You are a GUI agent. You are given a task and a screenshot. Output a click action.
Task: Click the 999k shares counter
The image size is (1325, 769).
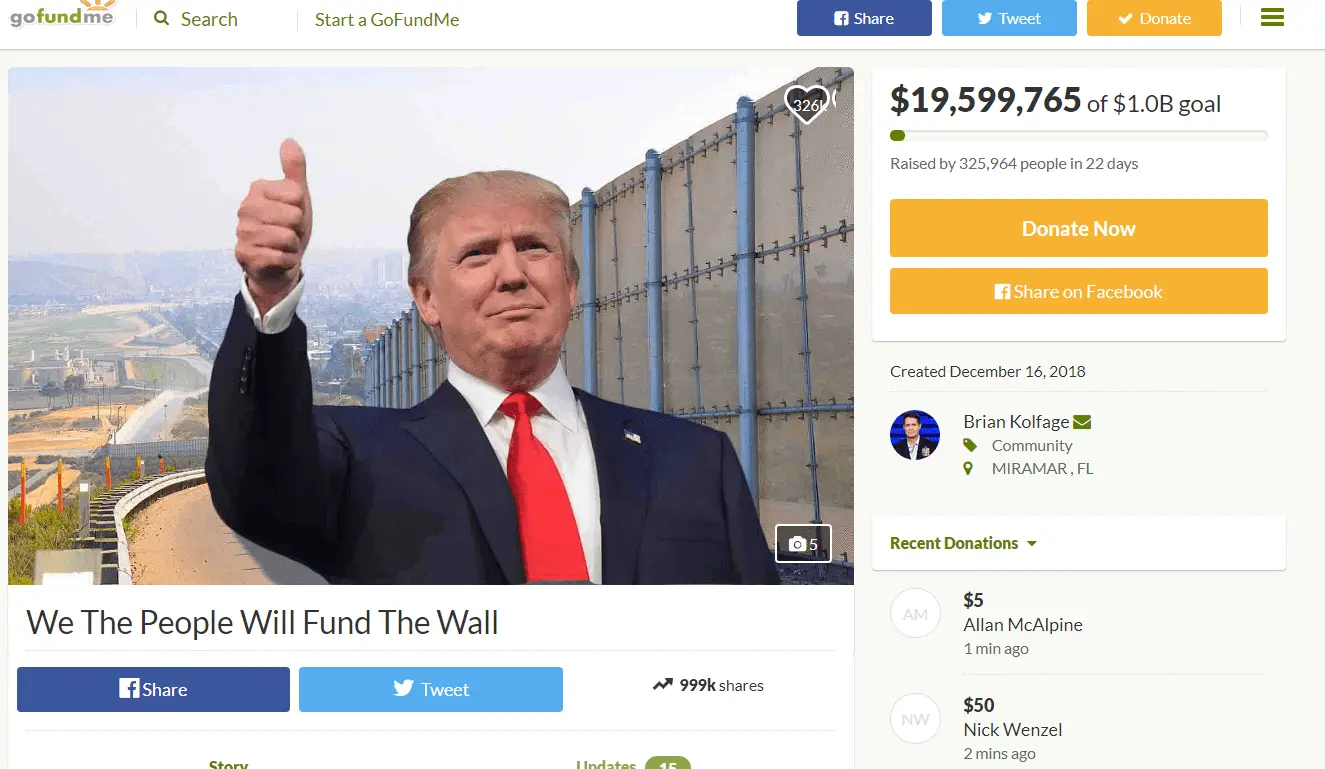pos(708,685)
